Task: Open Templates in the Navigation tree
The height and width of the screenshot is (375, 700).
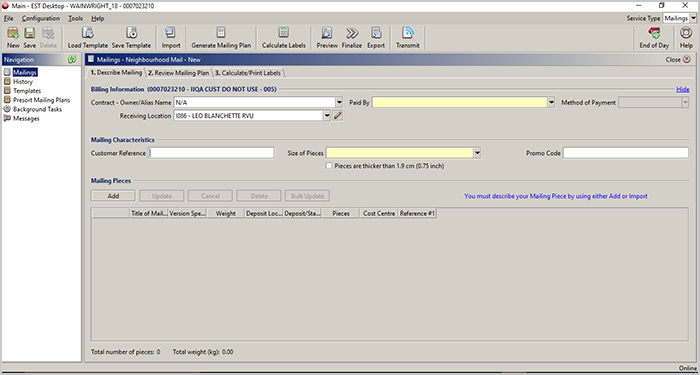Action: [27, 91]
